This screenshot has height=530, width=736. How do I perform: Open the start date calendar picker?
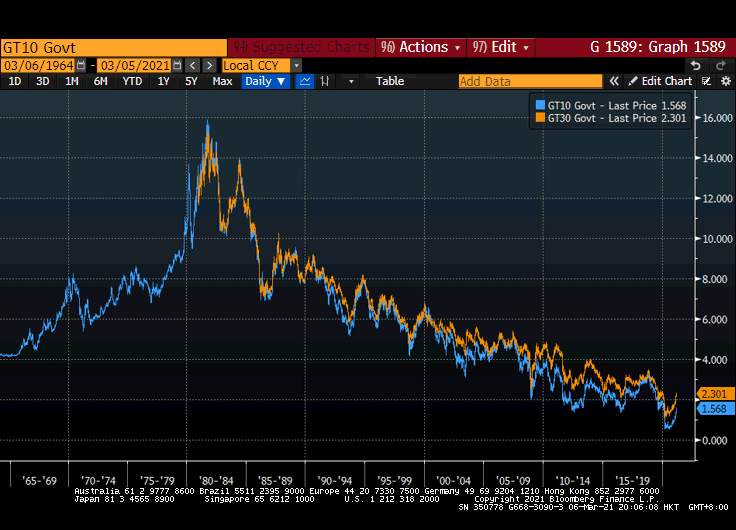(x=81, y=65)
